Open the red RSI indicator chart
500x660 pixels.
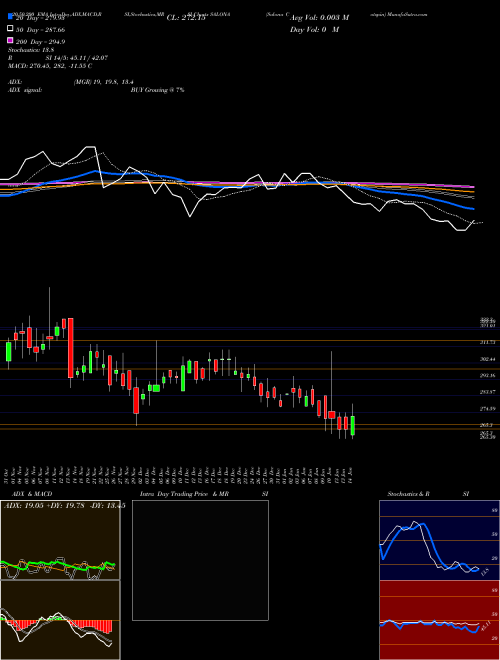(439, 620)
